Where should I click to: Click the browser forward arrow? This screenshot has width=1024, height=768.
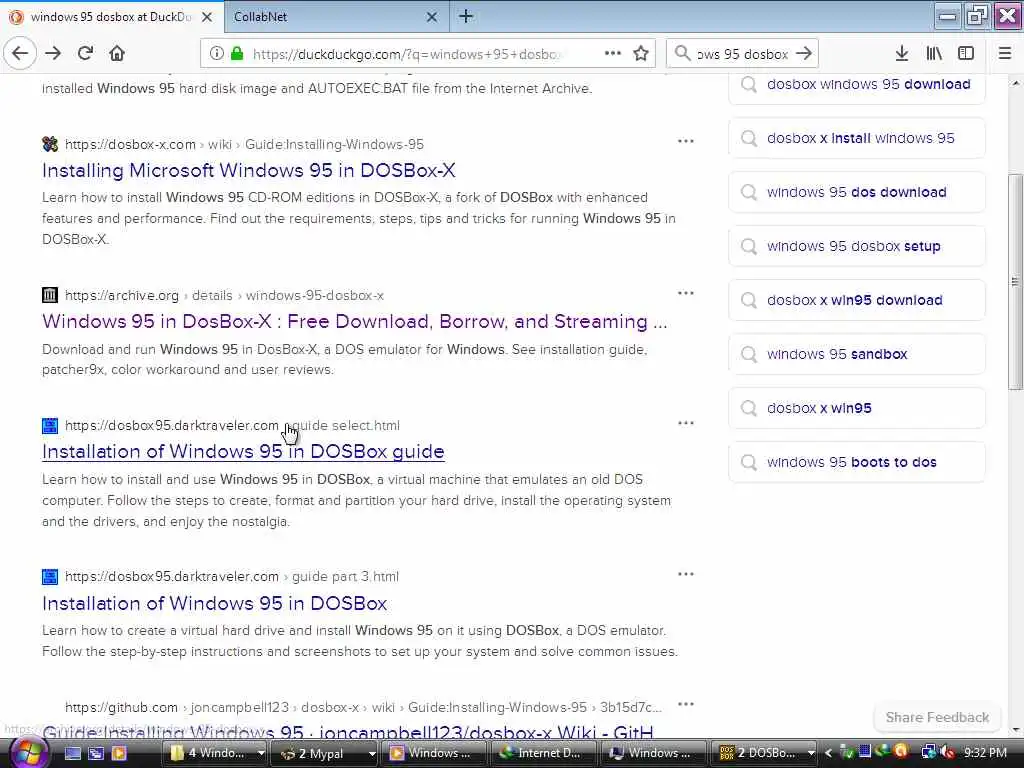pos(53,53)
